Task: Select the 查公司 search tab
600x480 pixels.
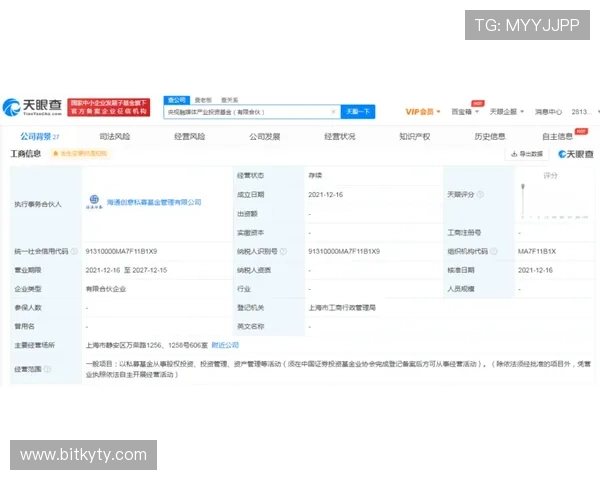Action: [x=177, y=100]
